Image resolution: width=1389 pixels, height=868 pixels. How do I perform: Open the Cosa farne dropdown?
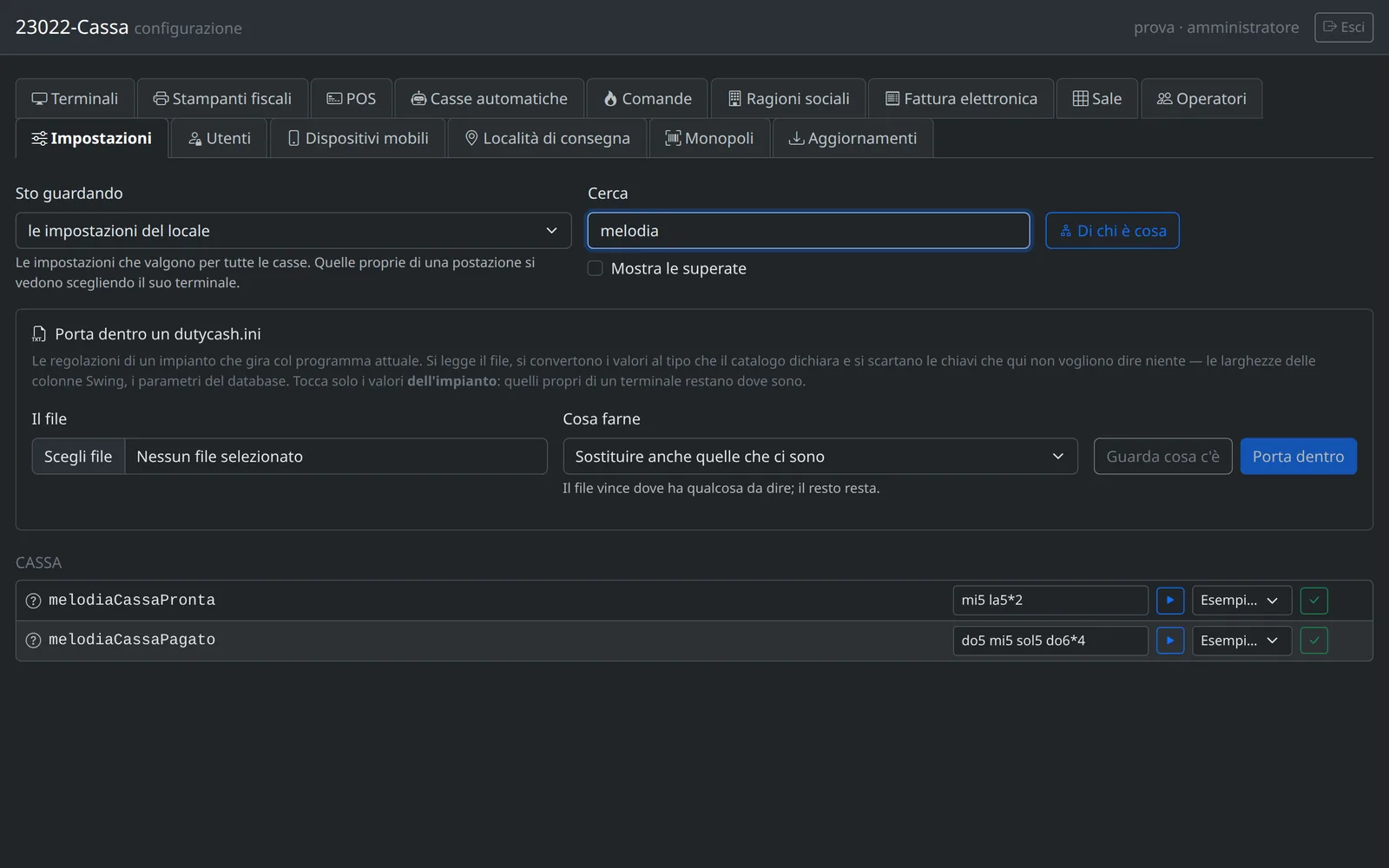coord(820,457)
